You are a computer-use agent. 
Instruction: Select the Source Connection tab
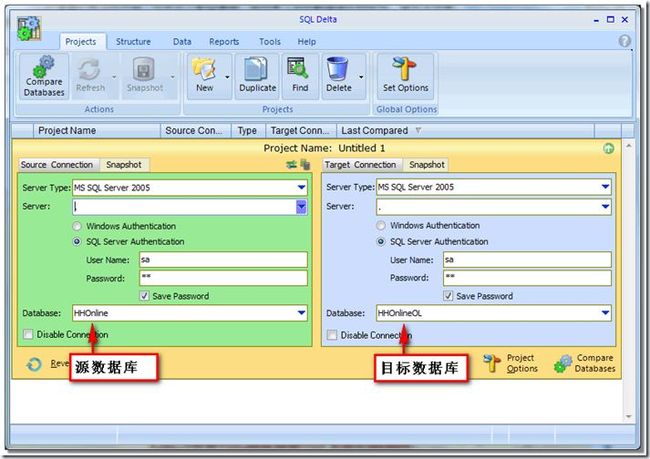pos(57,165)
